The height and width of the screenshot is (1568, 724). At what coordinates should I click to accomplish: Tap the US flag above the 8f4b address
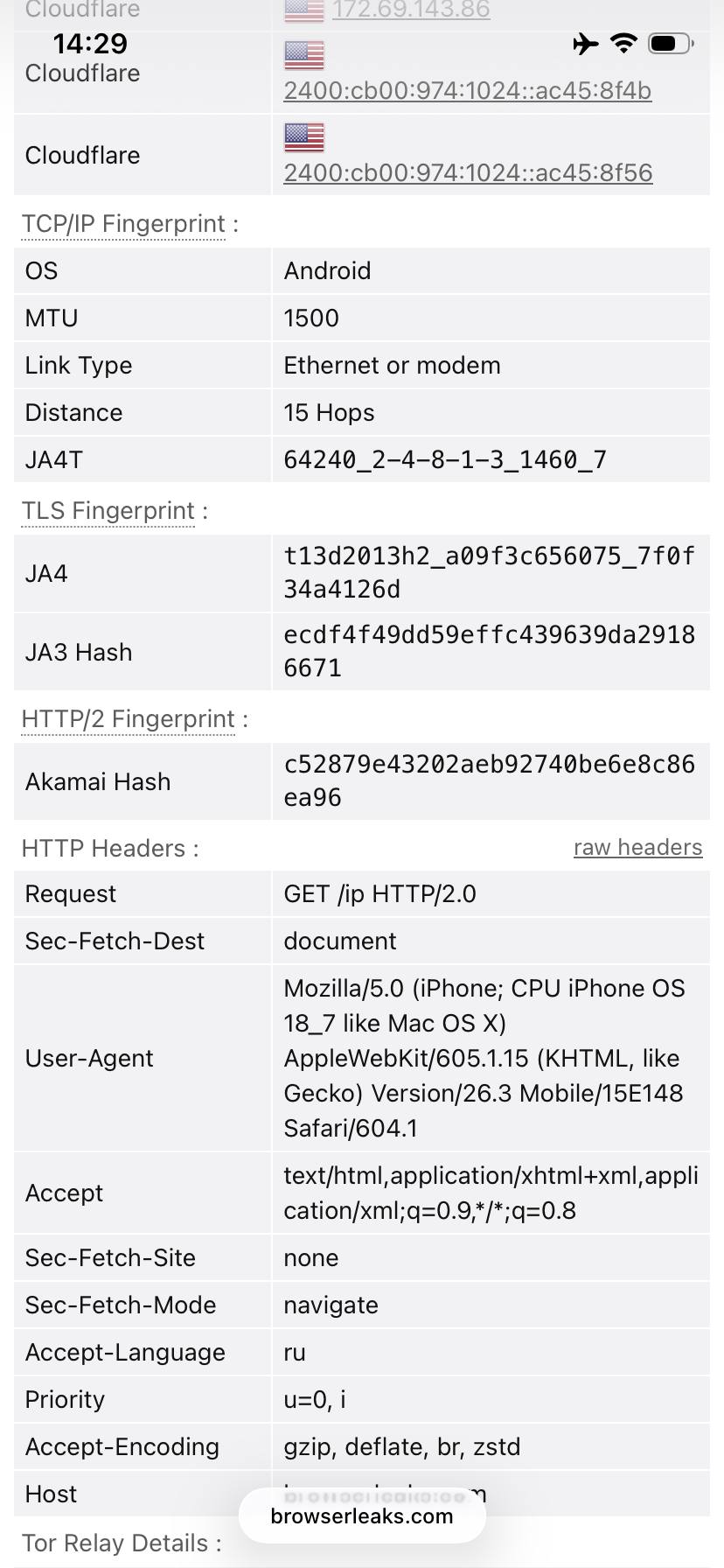304,55
